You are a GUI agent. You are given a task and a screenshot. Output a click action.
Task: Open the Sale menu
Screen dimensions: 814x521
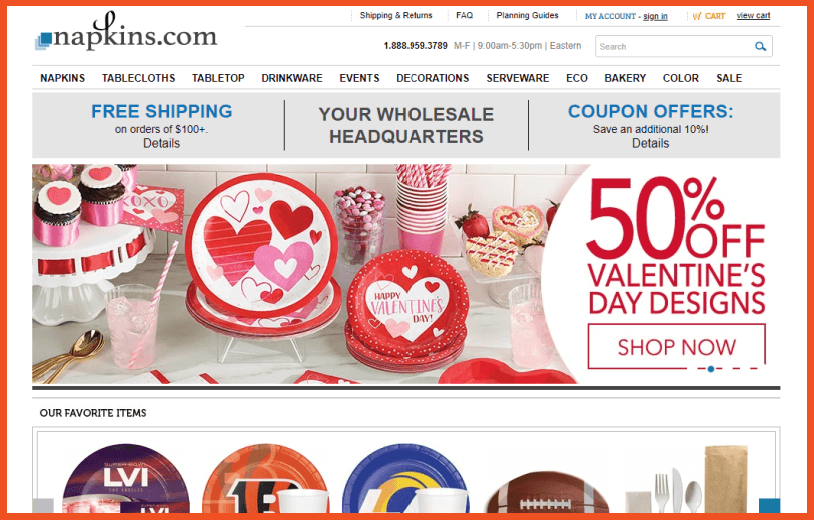click(729, 78)
